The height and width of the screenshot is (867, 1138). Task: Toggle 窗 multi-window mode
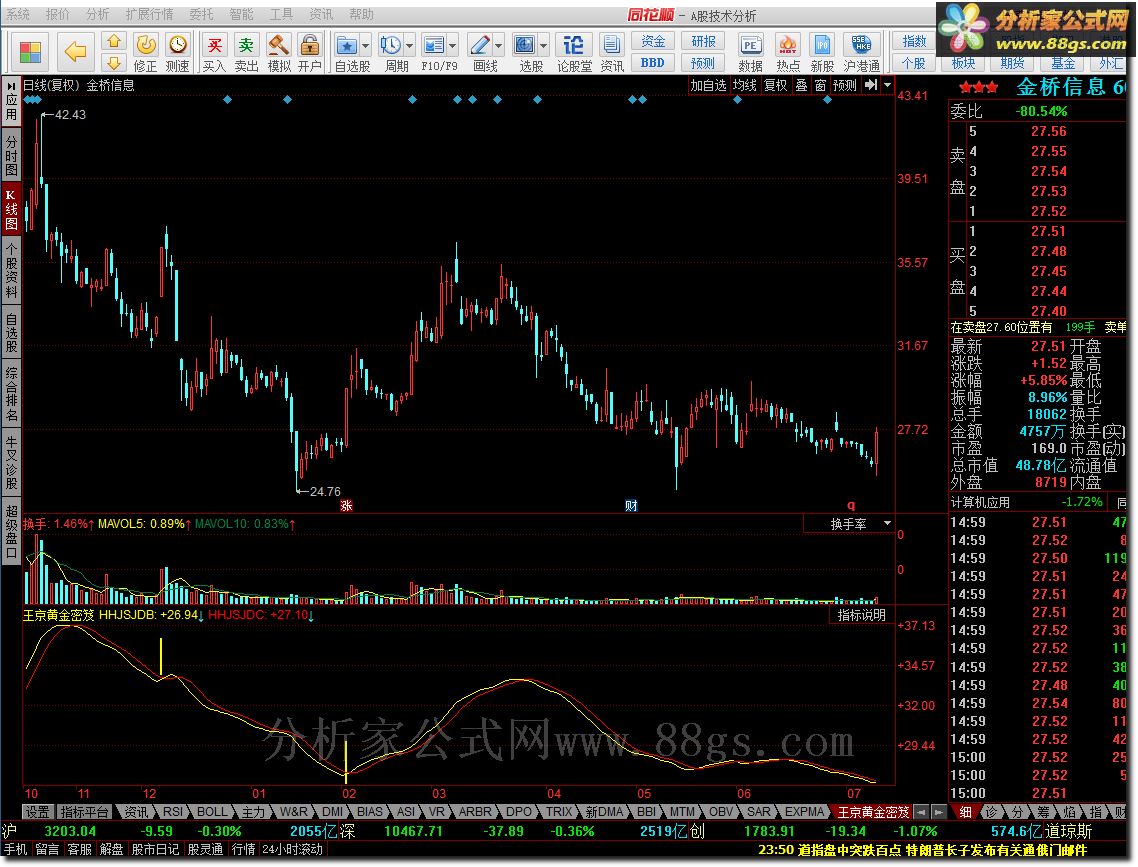pos(820,86)
